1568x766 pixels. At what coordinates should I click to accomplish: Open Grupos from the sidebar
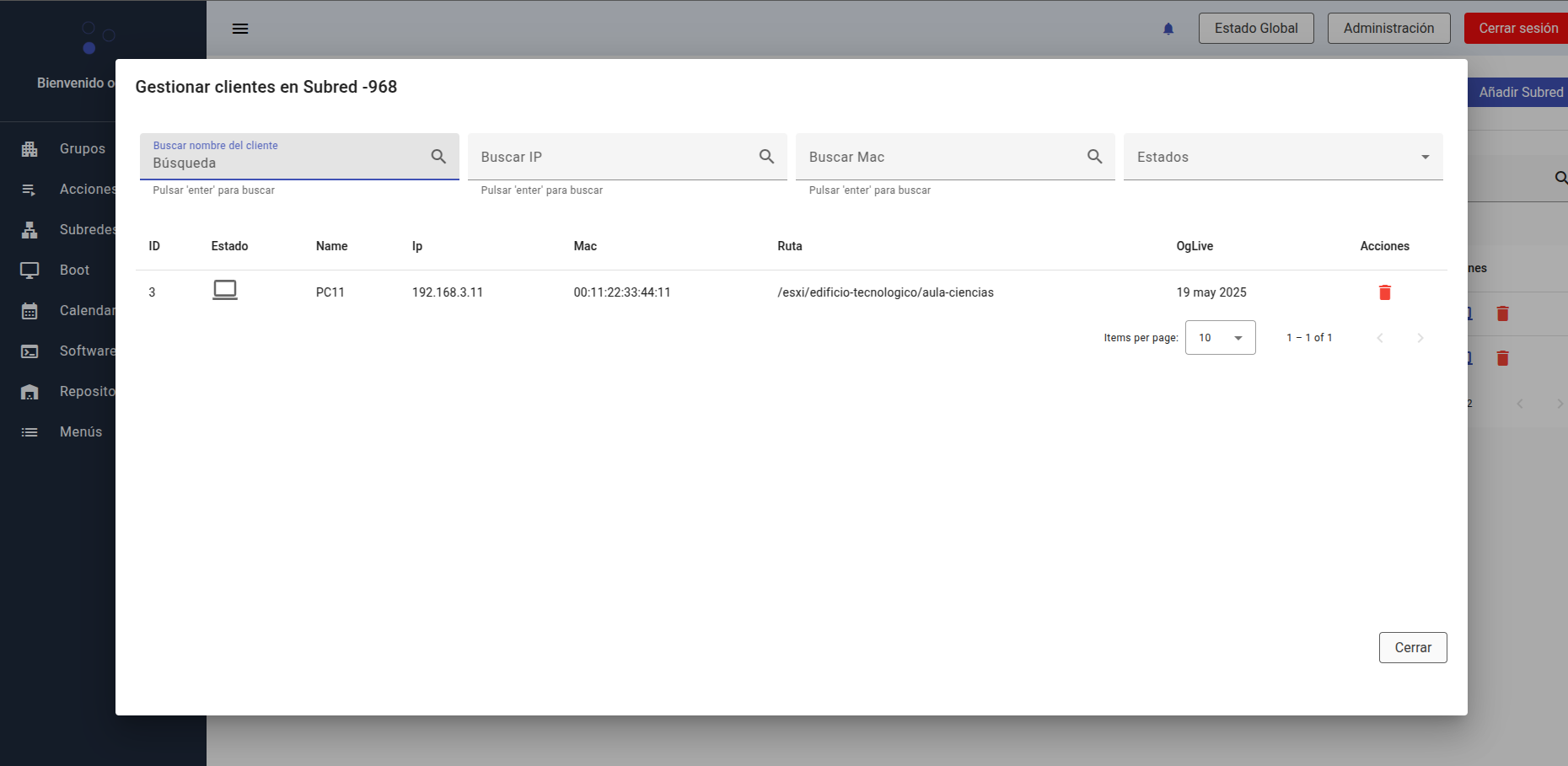[82, 149]
